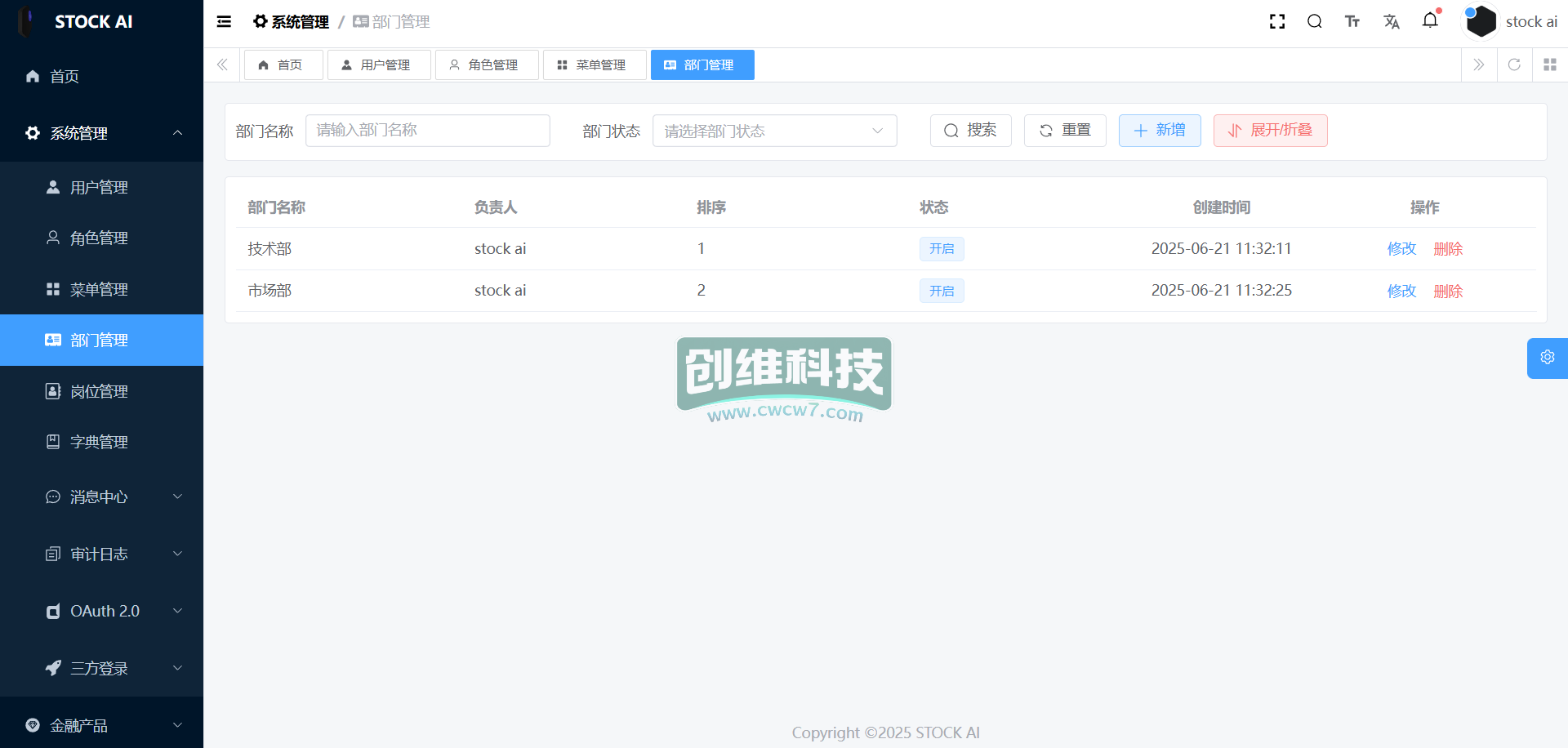Click the 新增 add button

(x=1159, y=131)
